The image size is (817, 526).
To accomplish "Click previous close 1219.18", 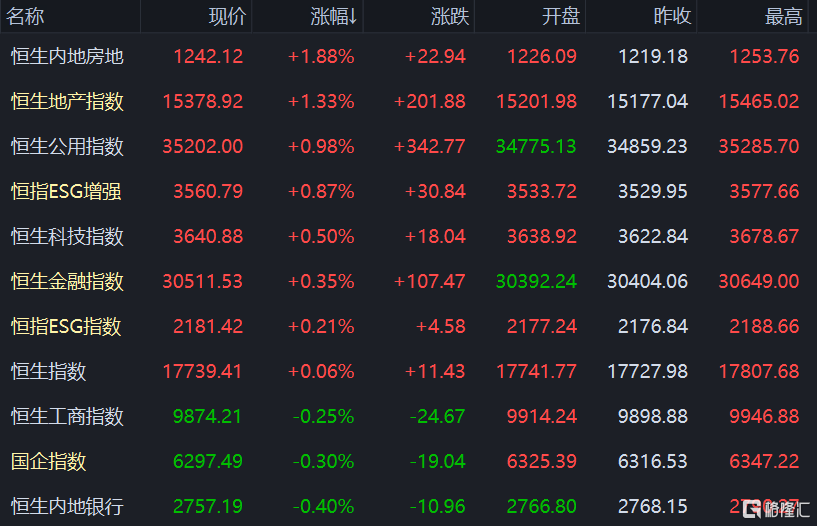I will [x=653, y=56].
